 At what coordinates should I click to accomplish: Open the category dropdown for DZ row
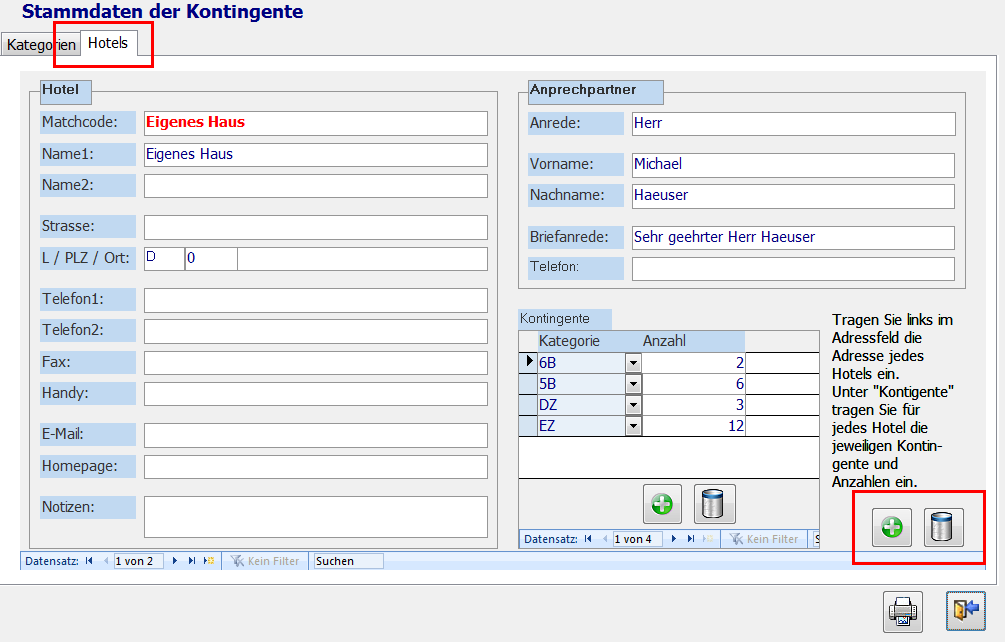[633, 405]
